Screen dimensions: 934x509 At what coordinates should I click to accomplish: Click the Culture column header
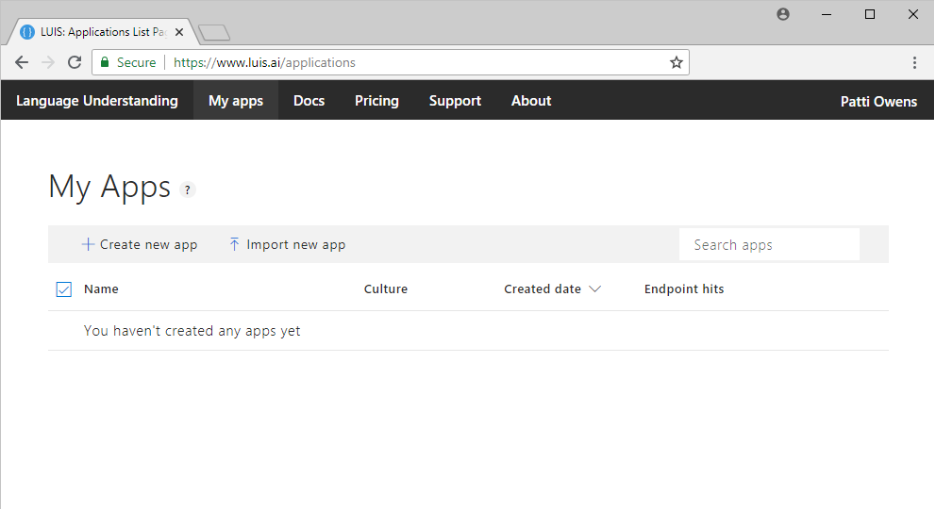pyautogui.click(x=386, y=289)
